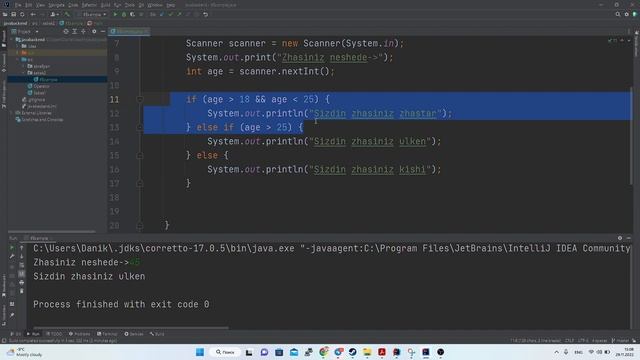
Task: Click Collapse All icon in Project panel header
Action: click(x=83, y=31)
